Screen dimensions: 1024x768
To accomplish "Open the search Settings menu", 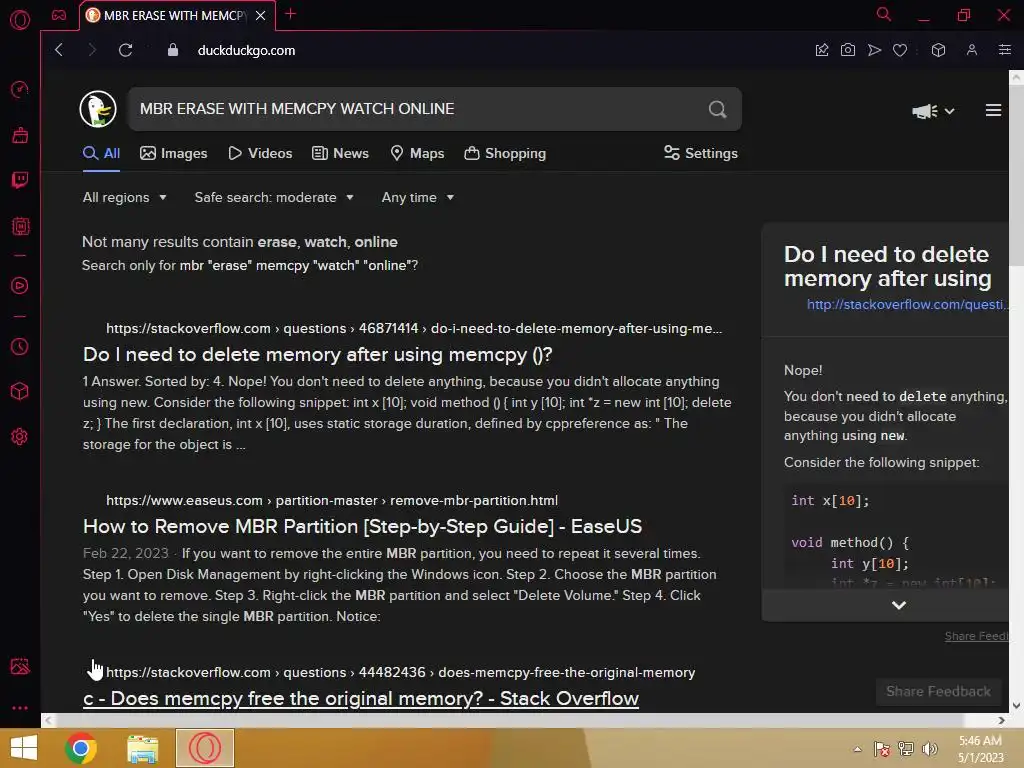I will tap(701, 153).
